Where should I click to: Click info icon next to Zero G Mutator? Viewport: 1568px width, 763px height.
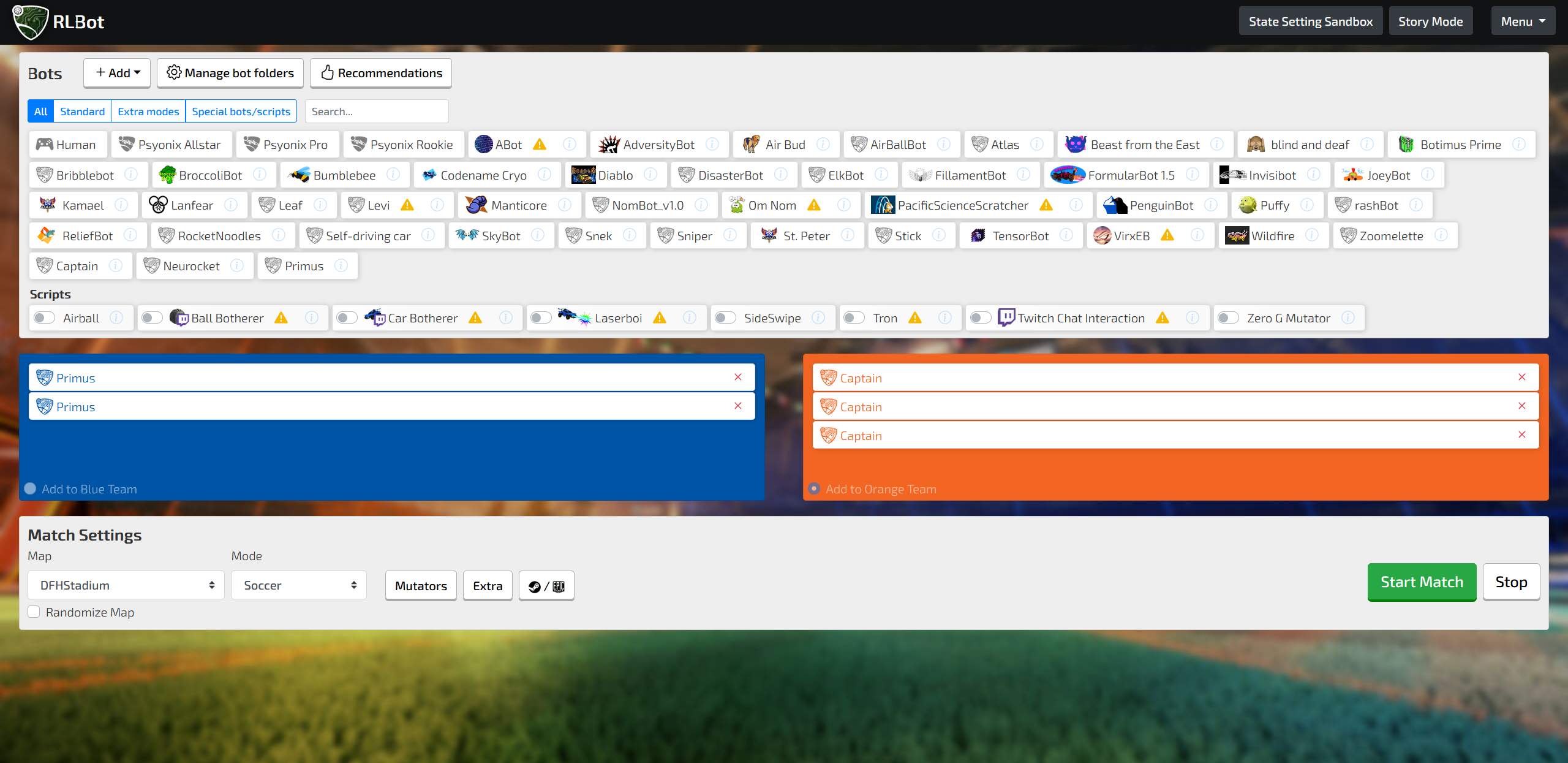[x=1348, y=317]
